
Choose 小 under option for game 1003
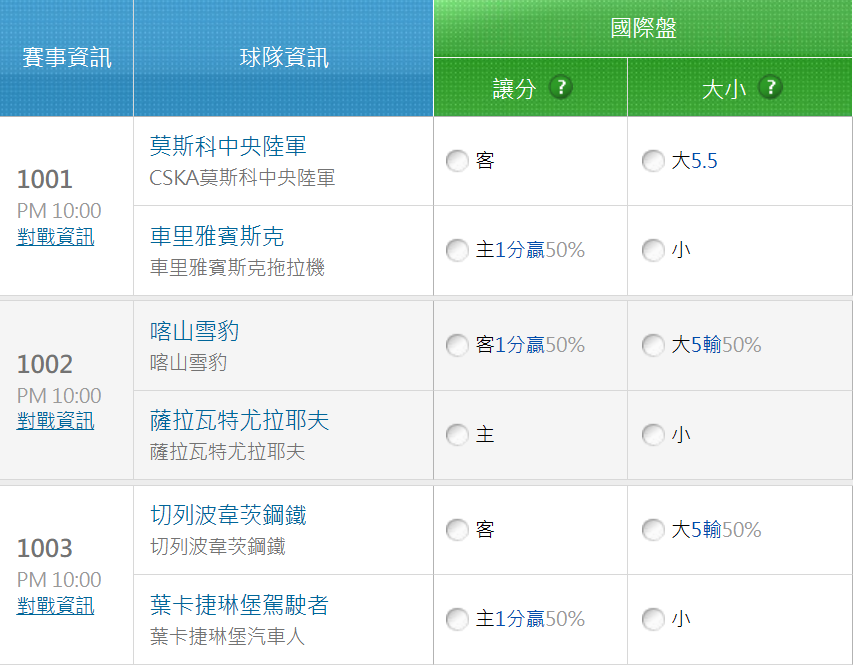tap(653, 619)
